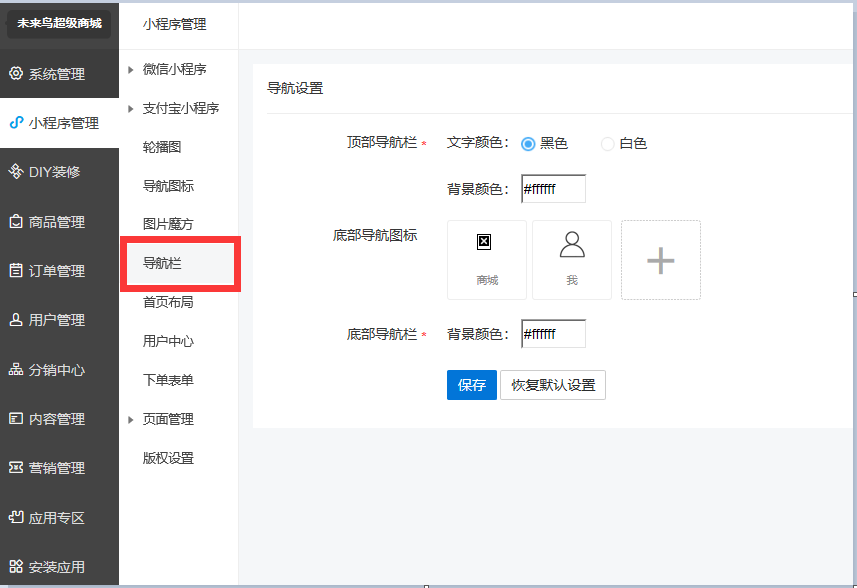This screenshot has height=588, width=857.
Task: Open the 首页布局 menu item
Action: click(x=168, y=302)
